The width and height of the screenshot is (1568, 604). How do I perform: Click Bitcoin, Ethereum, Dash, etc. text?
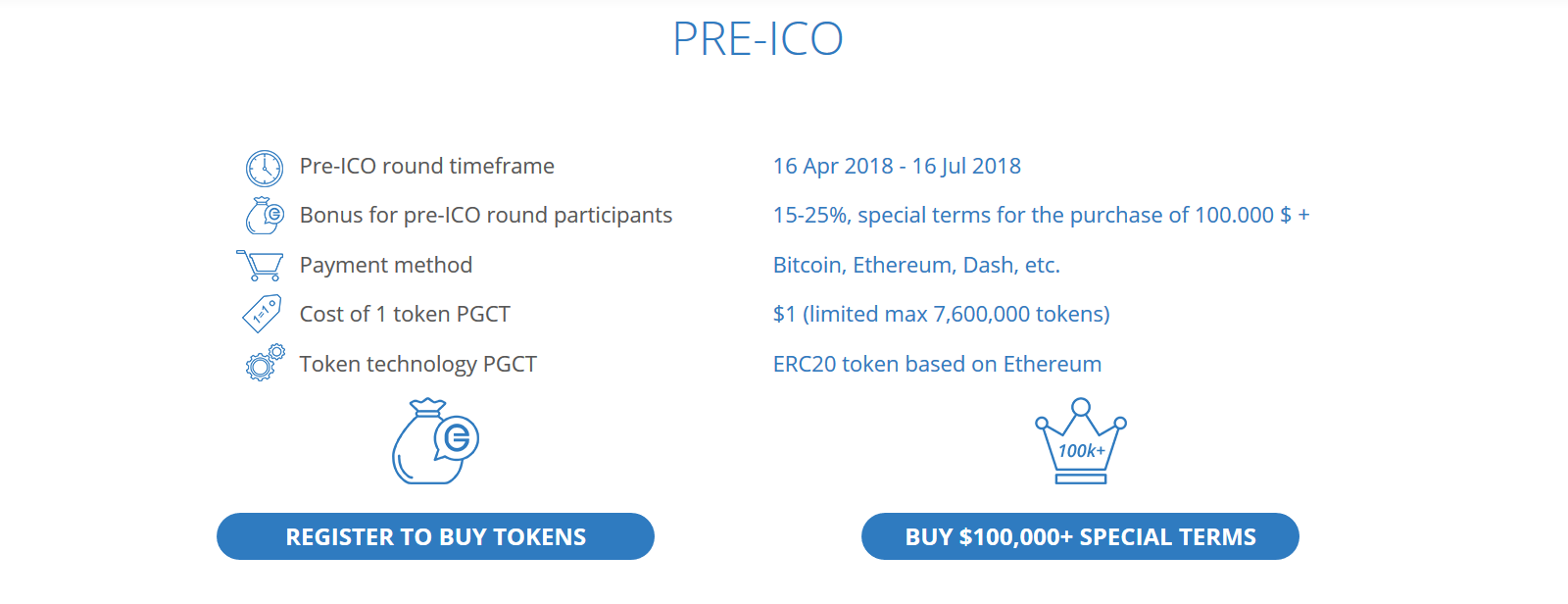tap(916, 265)
